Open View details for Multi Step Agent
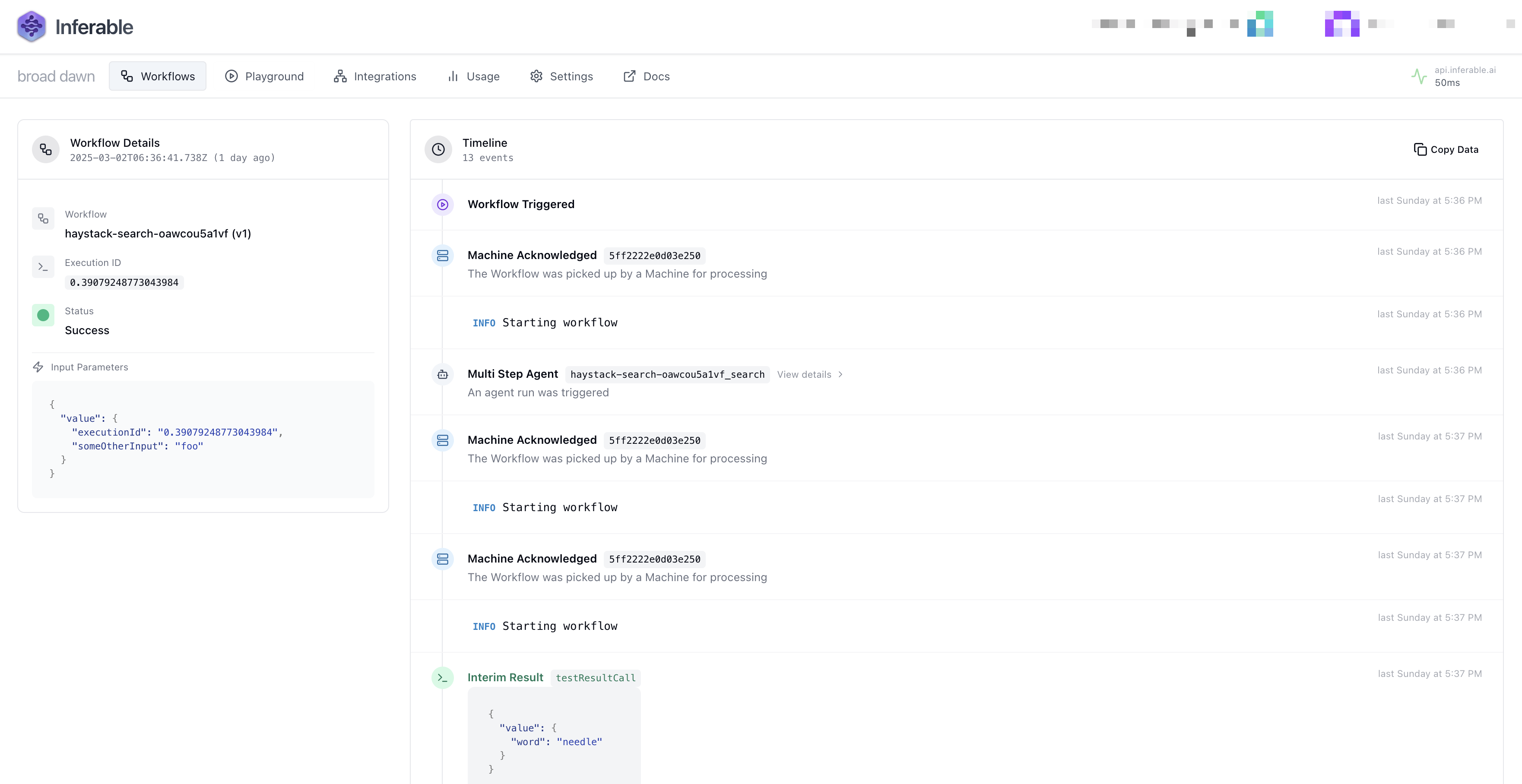Viewport: 1522px width, 784px height. point(810,375)
